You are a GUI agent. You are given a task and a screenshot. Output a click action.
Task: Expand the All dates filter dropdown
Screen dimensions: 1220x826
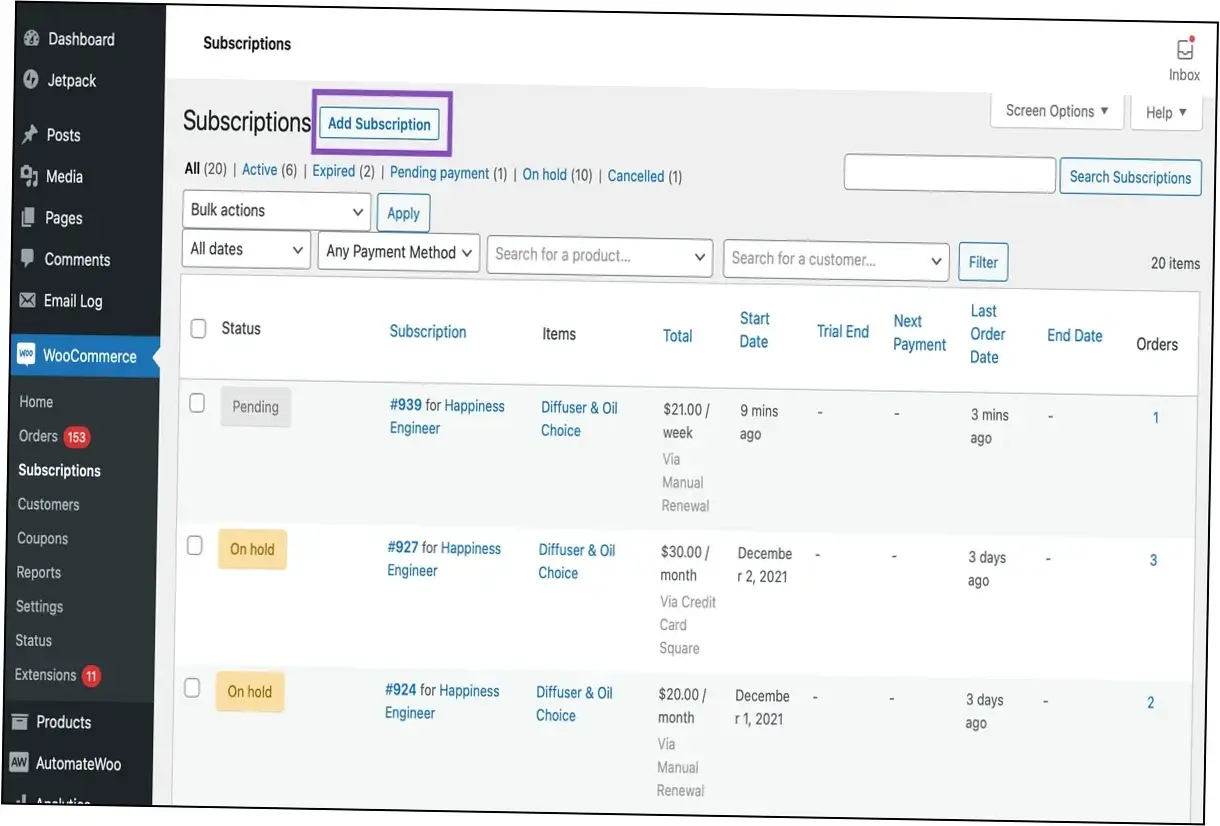[246, 250]
